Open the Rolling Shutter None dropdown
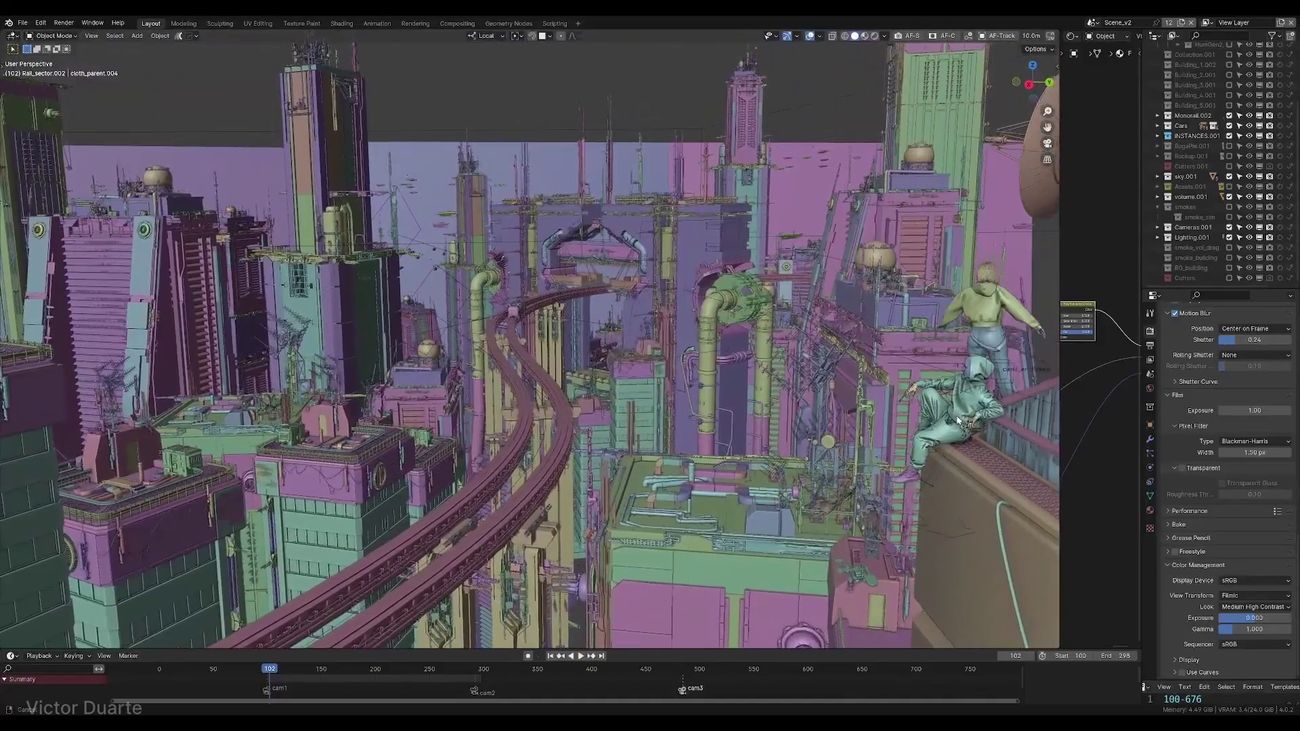 point(1255,354)
